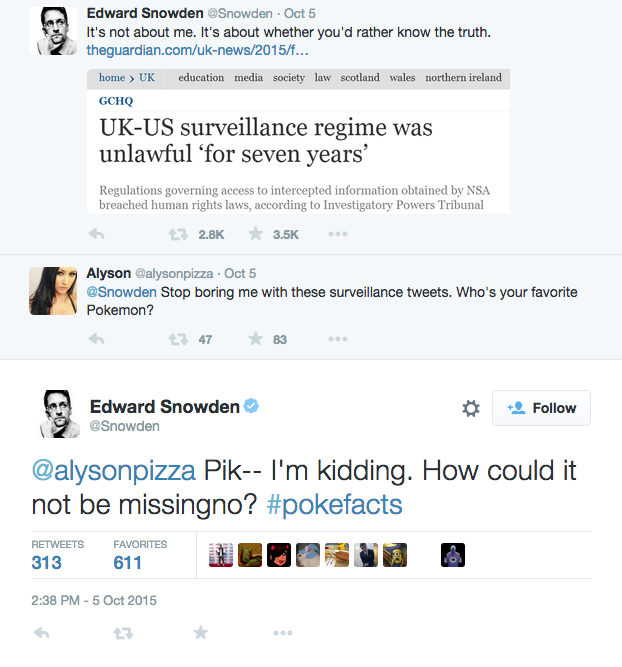Open more options on Snowden's first tweet
The image size is (622, 667).
[x=338, y=234]
